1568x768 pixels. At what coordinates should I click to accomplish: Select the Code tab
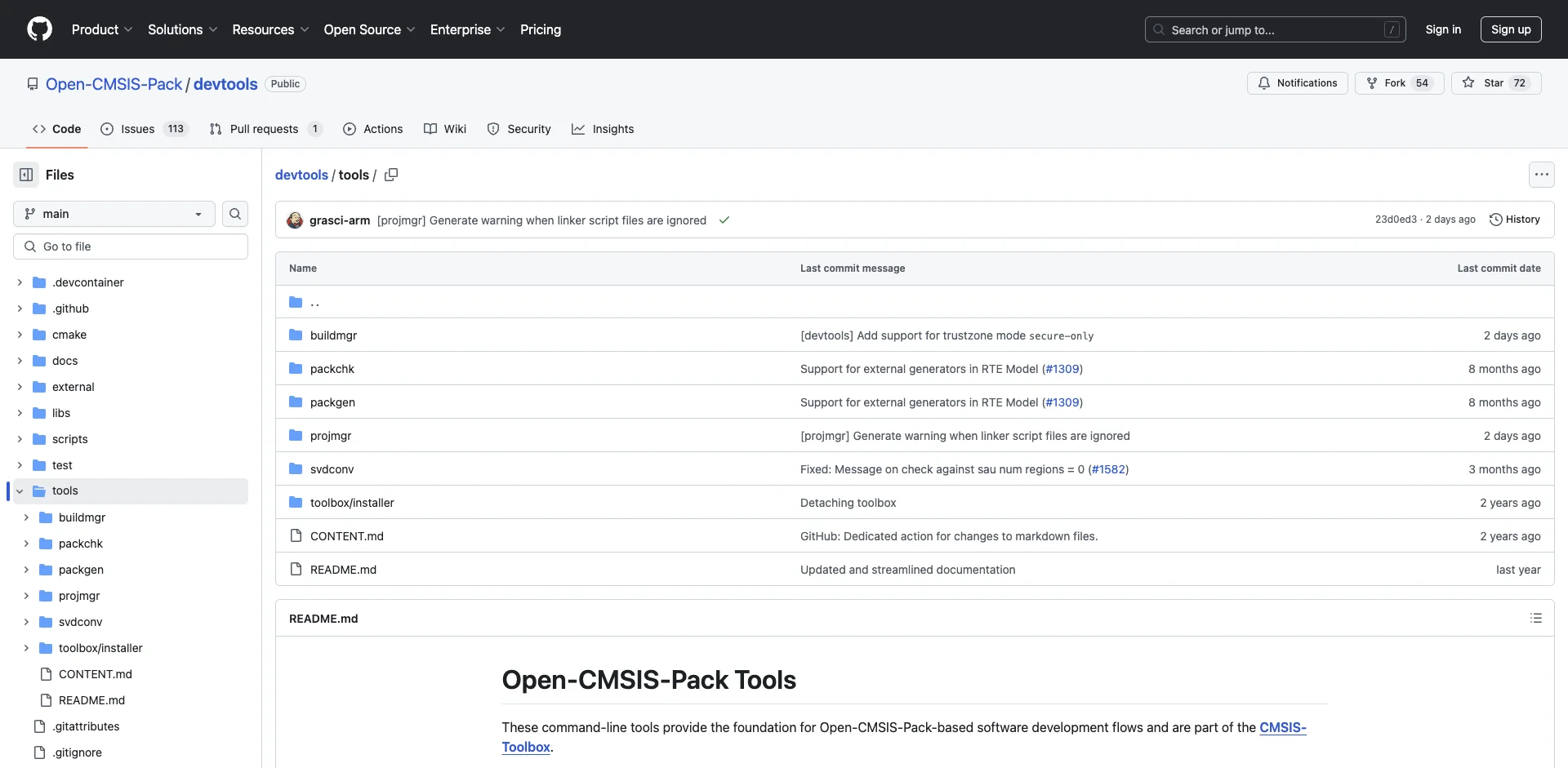pos(57,129)
